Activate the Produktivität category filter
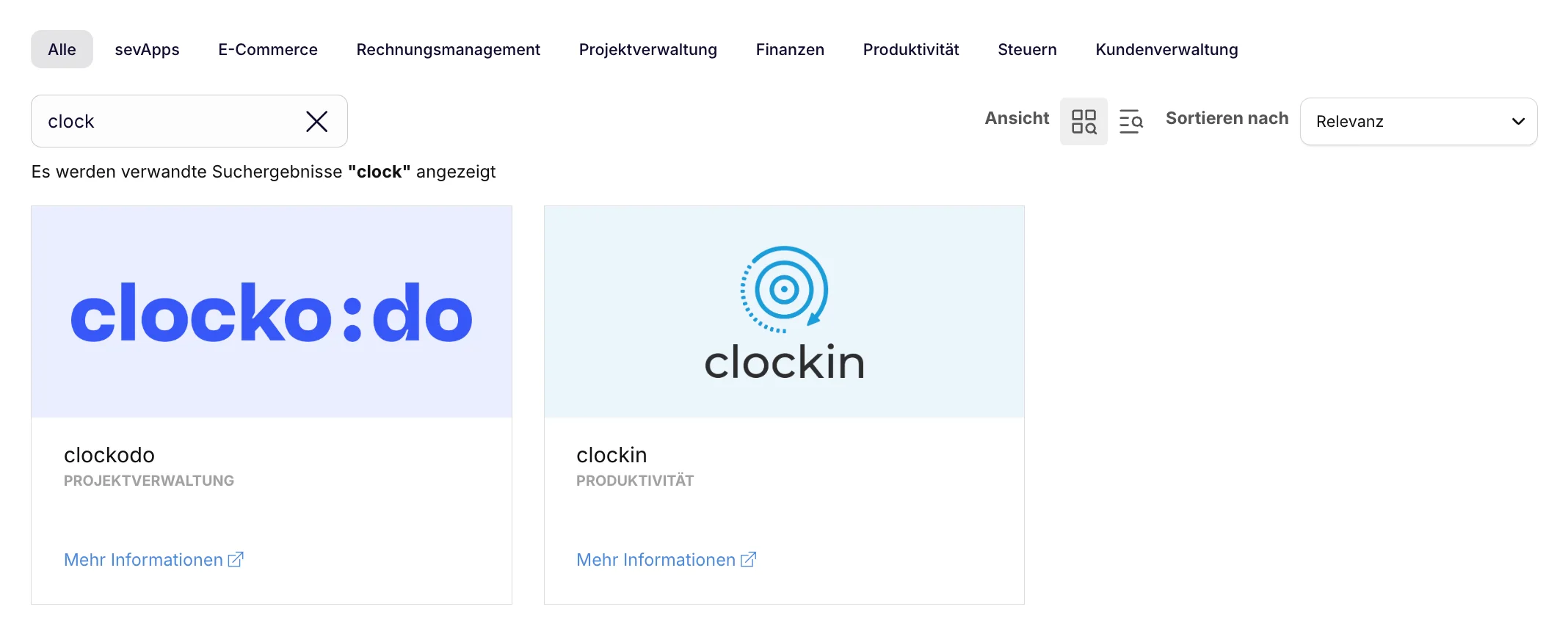The height and width of the screenshot is (634, 1568). (910, 49)
